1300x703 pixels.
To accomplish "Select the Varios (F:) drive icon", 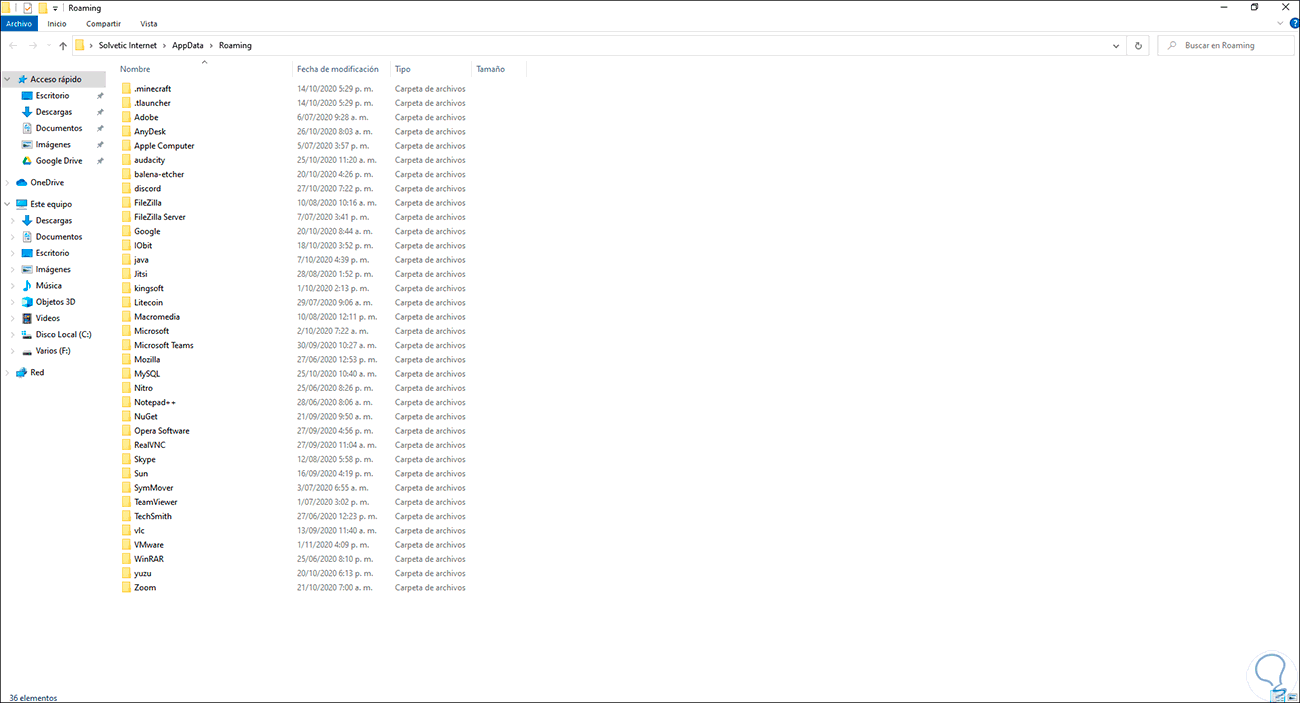I will tap(27, 351).
